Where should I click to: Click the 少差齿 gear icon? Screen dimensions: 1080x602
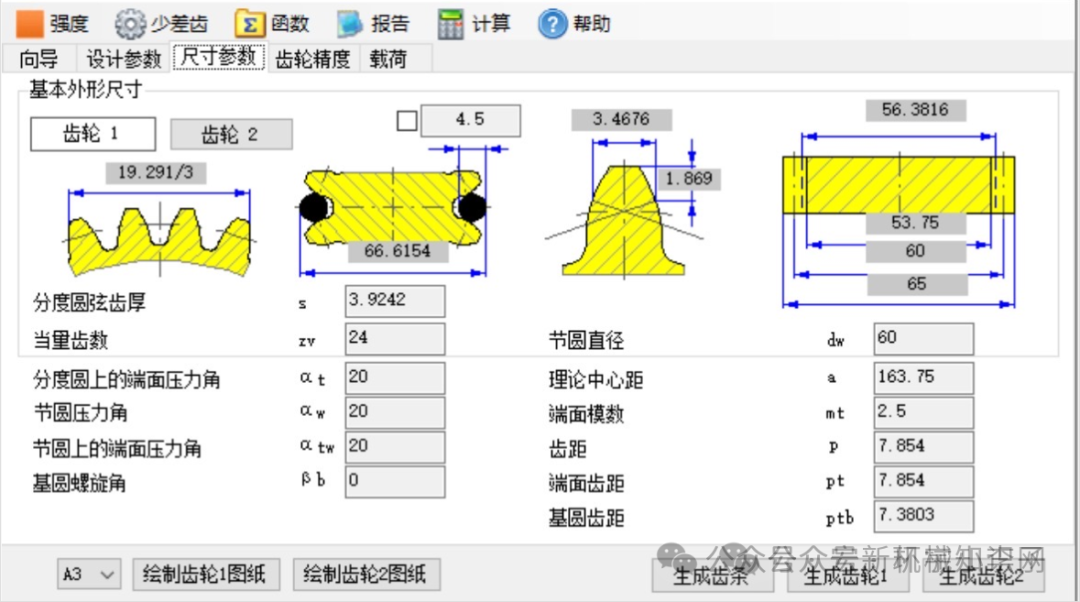click(129, 24)
